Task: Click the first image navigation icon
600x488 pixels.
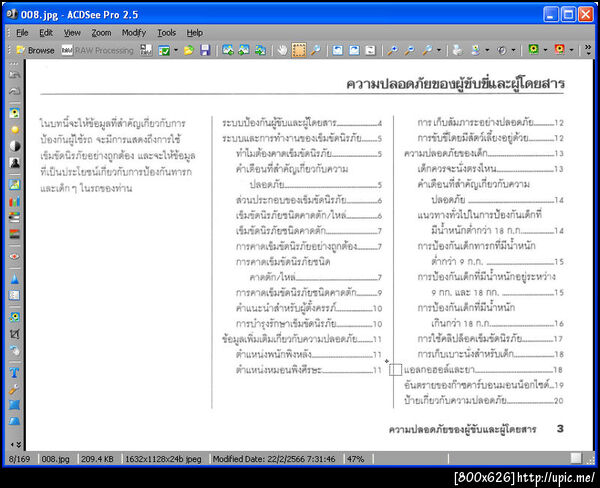Action: 228,50
